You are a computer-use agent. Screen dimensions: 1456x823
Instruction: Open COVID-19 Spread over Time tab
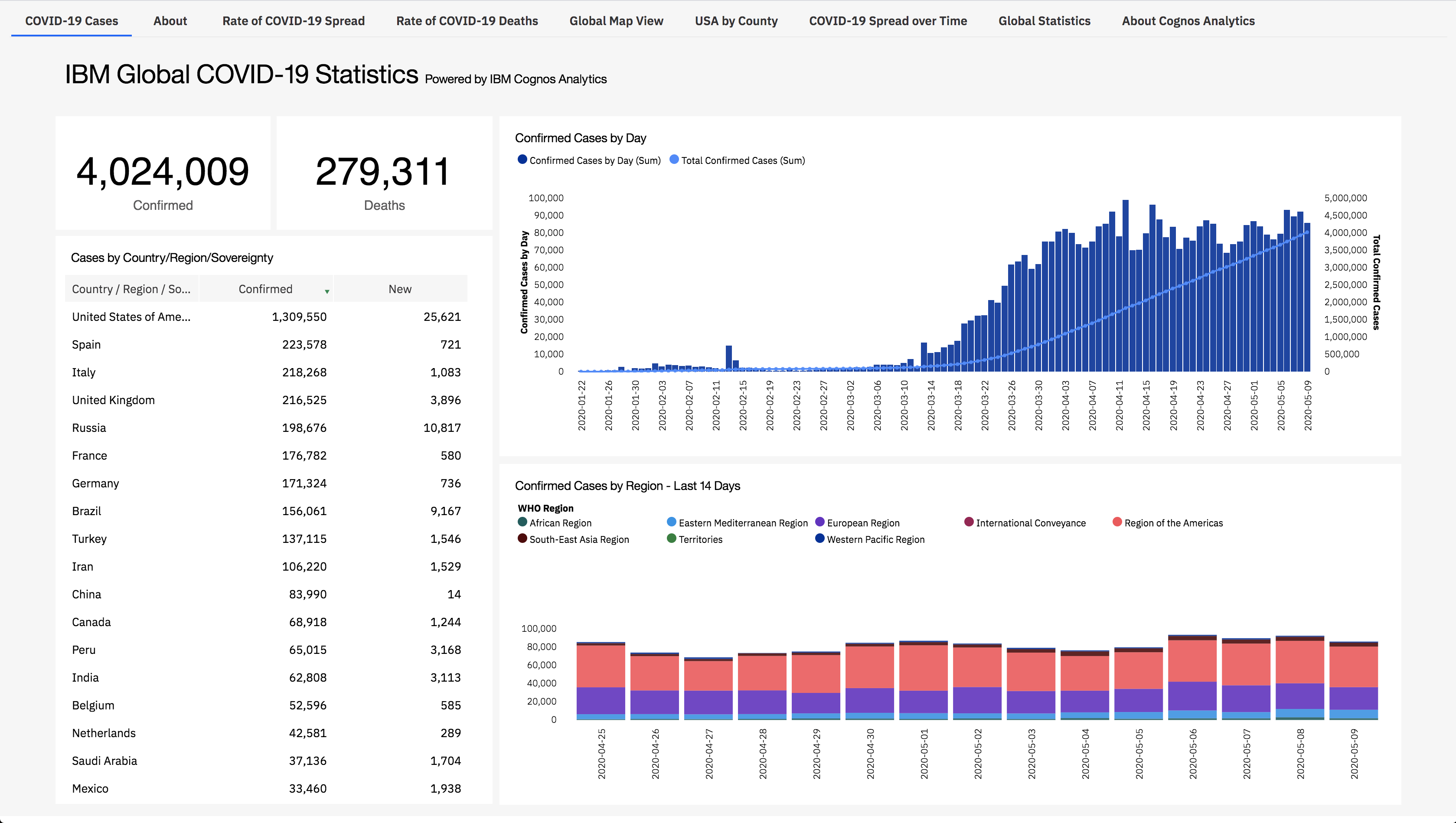pyautogui.click(x=888, y=21)
